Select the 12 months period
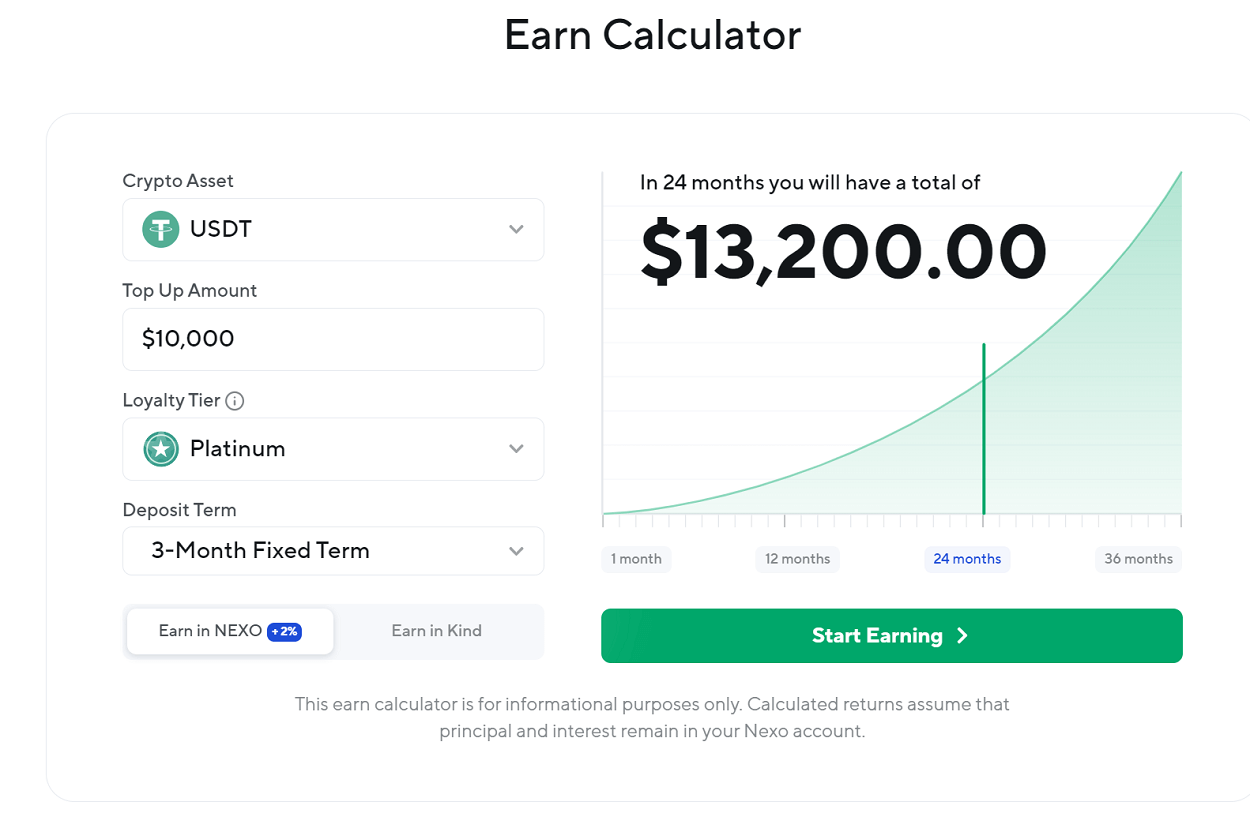Image resolution: width=1250 pixels, height=813 pixels. [798, 559]
